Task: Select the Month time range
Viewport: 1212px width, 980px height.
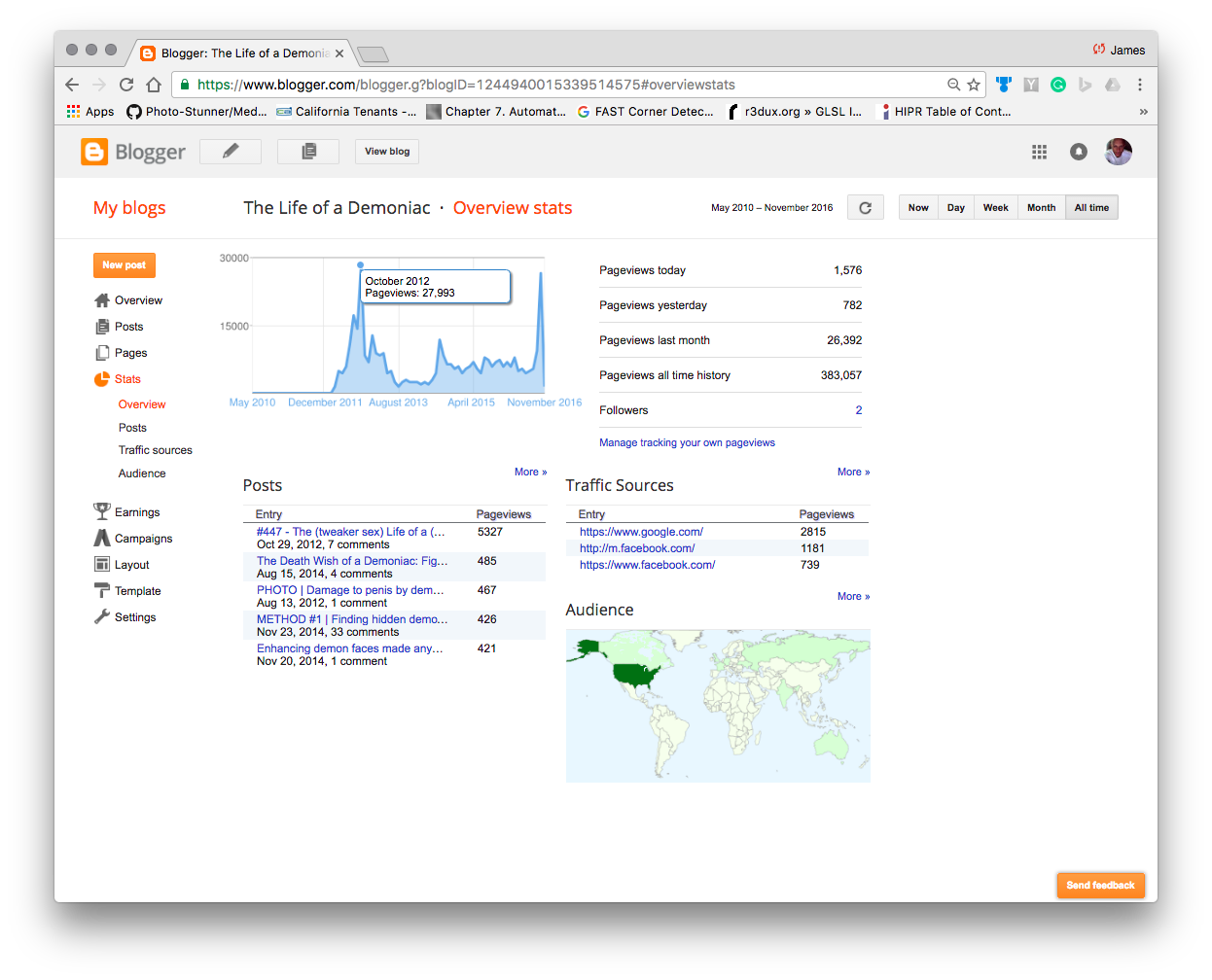Action: point(1041,207)
